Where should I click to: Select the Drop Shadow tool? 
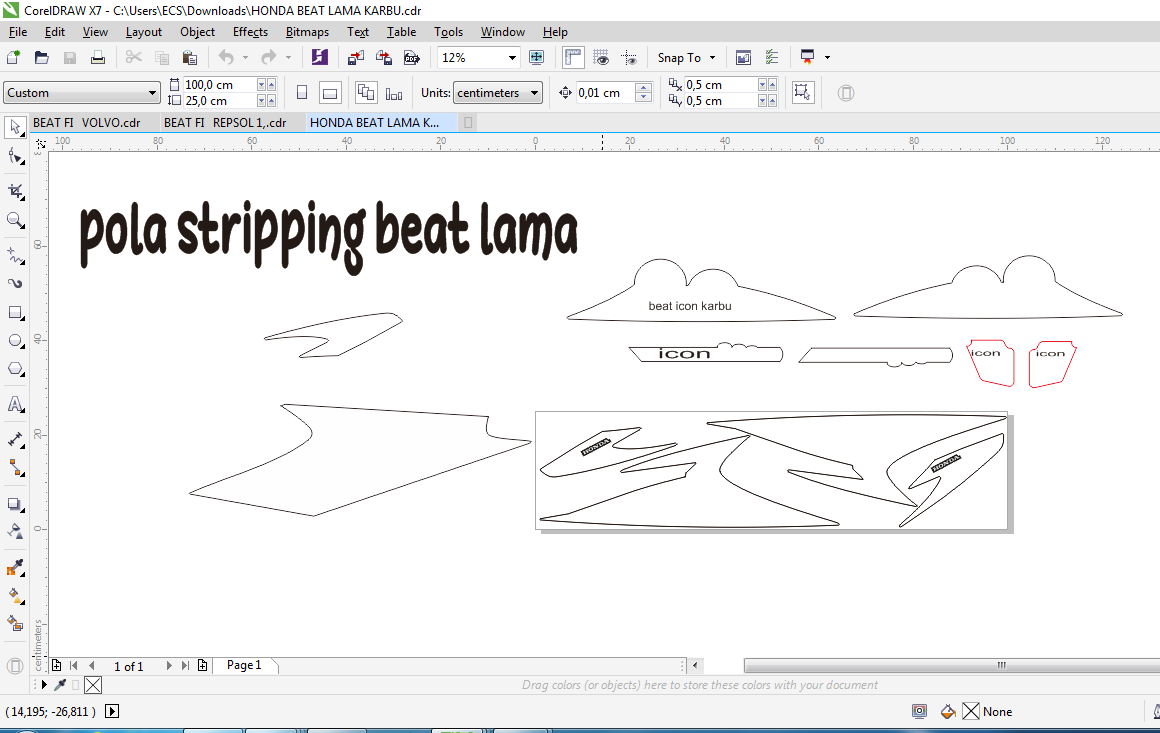click(x=15, y=504)
